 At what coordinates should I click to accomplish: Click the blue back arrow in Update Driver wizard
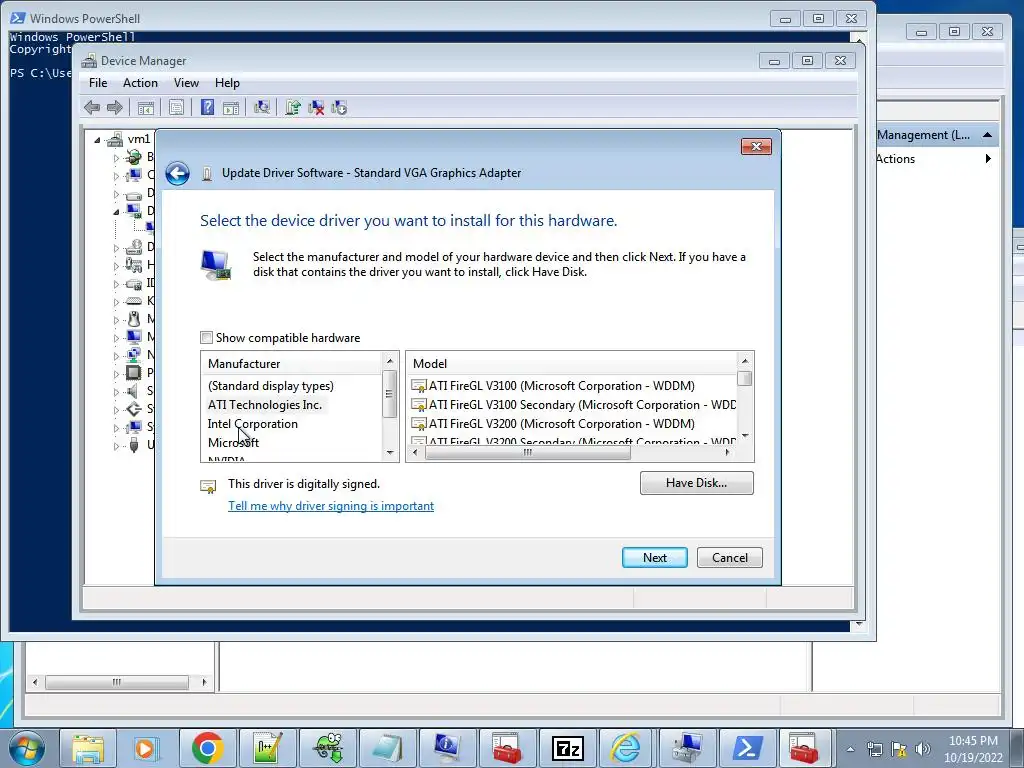click(x=177, y=173)
